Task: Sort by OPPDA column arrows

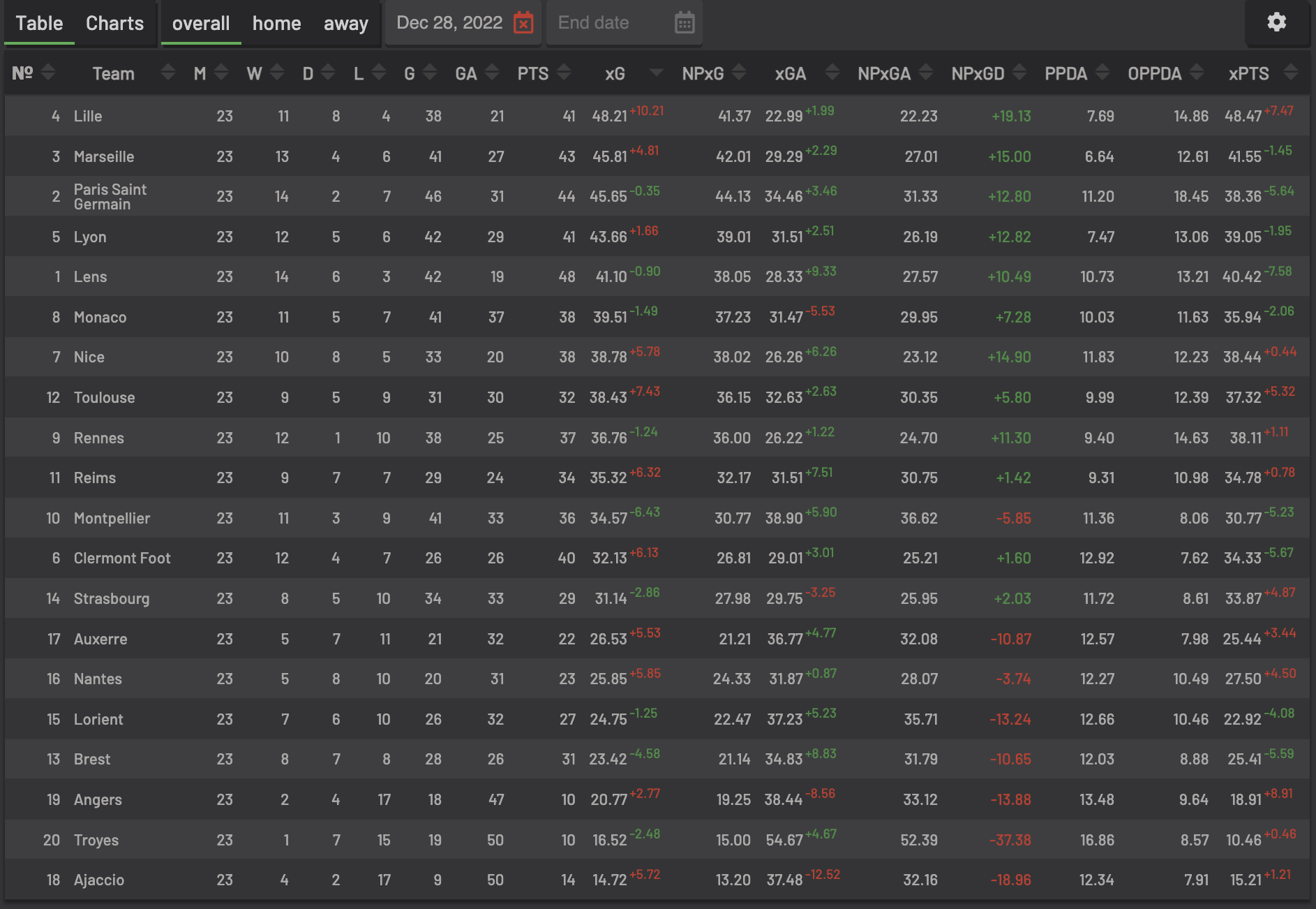Action: (x=1197, y=73)
